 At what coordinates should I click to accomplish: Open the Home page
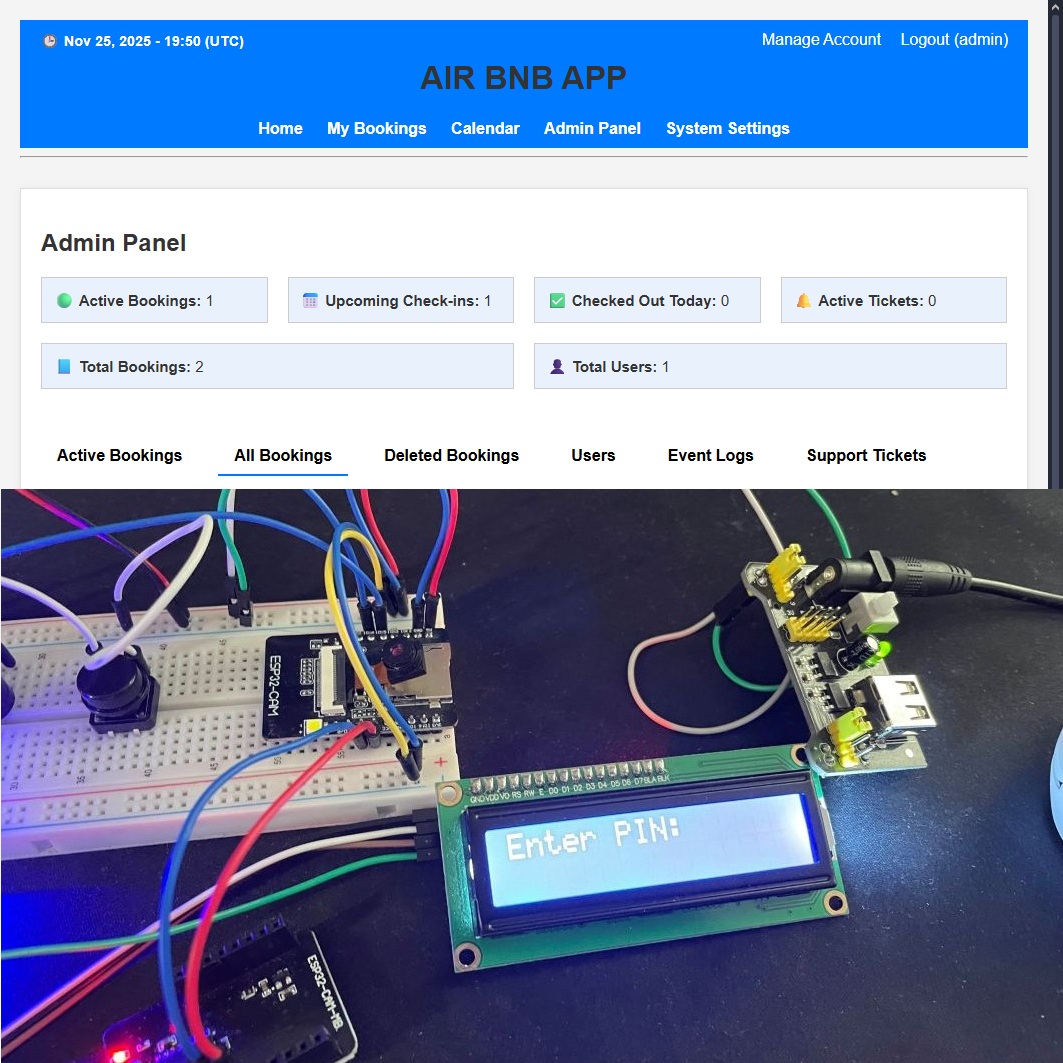[280, 128]
